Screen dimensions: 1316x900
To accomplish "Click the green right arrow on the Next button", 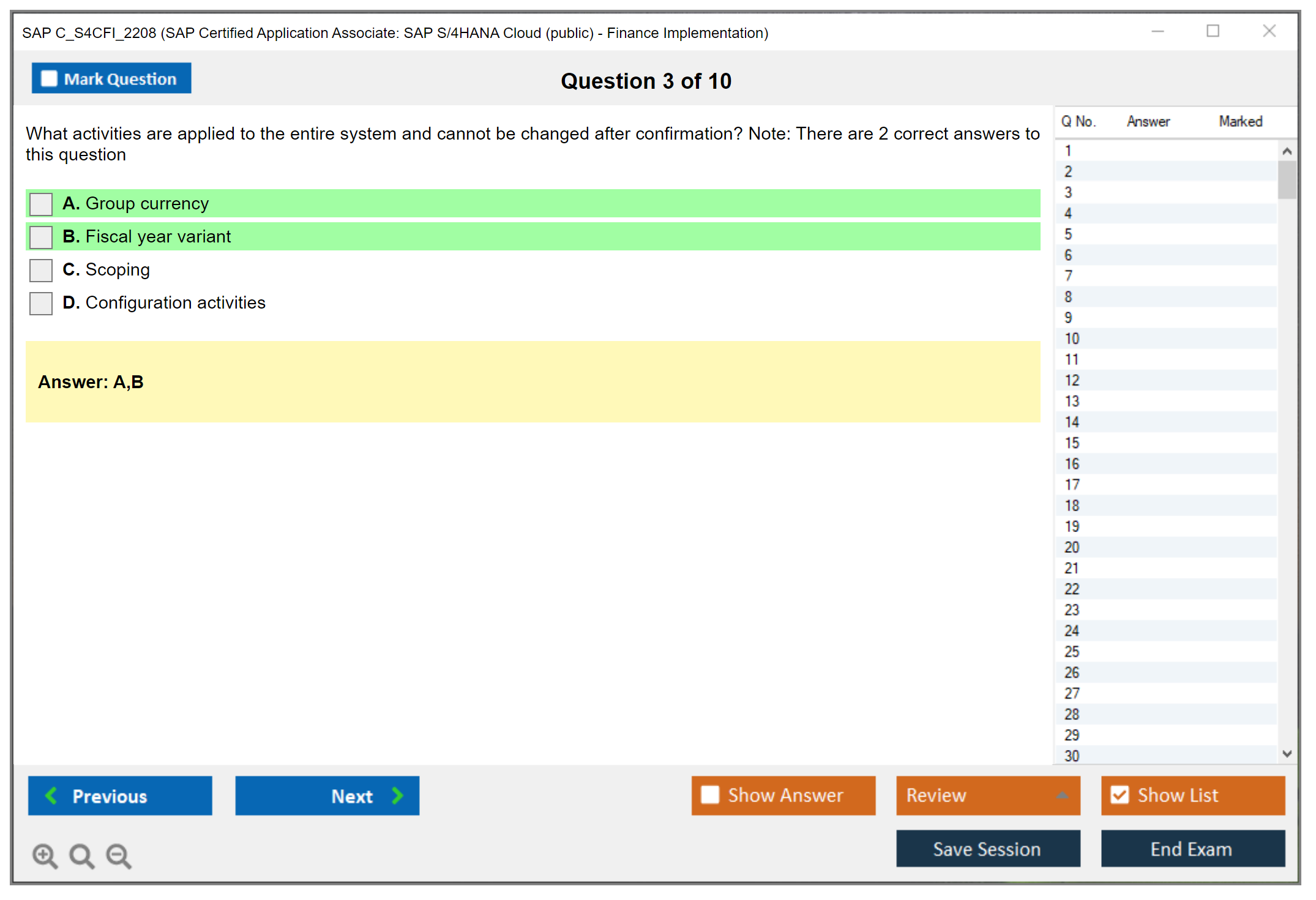I will [x=398, y=795].
